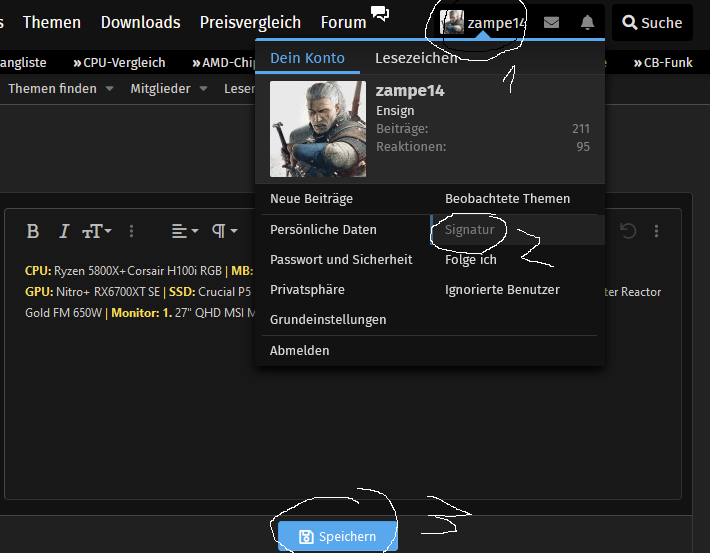Open the text alignment dropdown
This screenshot has height=553, width=710.
coord(185,231)
